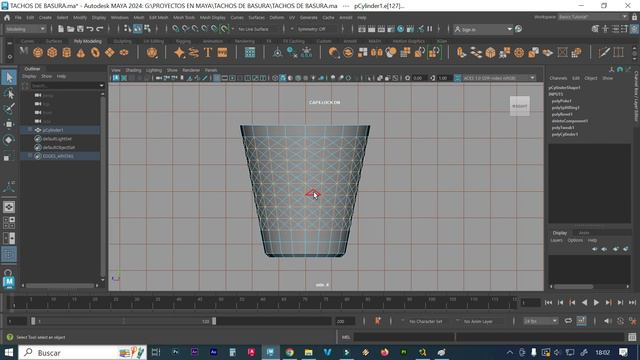Open the Modeling menu set dropdown

[25, 29]
